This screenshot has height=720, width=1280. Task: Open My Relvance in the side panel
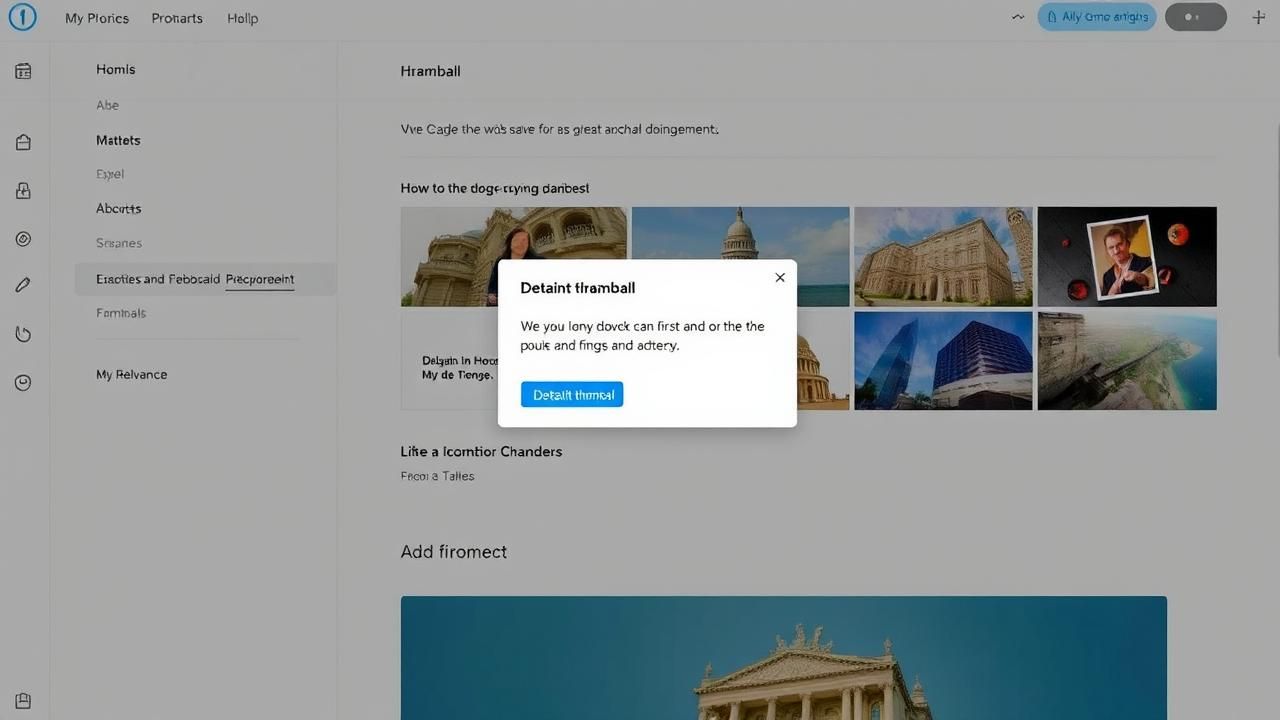click(x=131, y=375)
